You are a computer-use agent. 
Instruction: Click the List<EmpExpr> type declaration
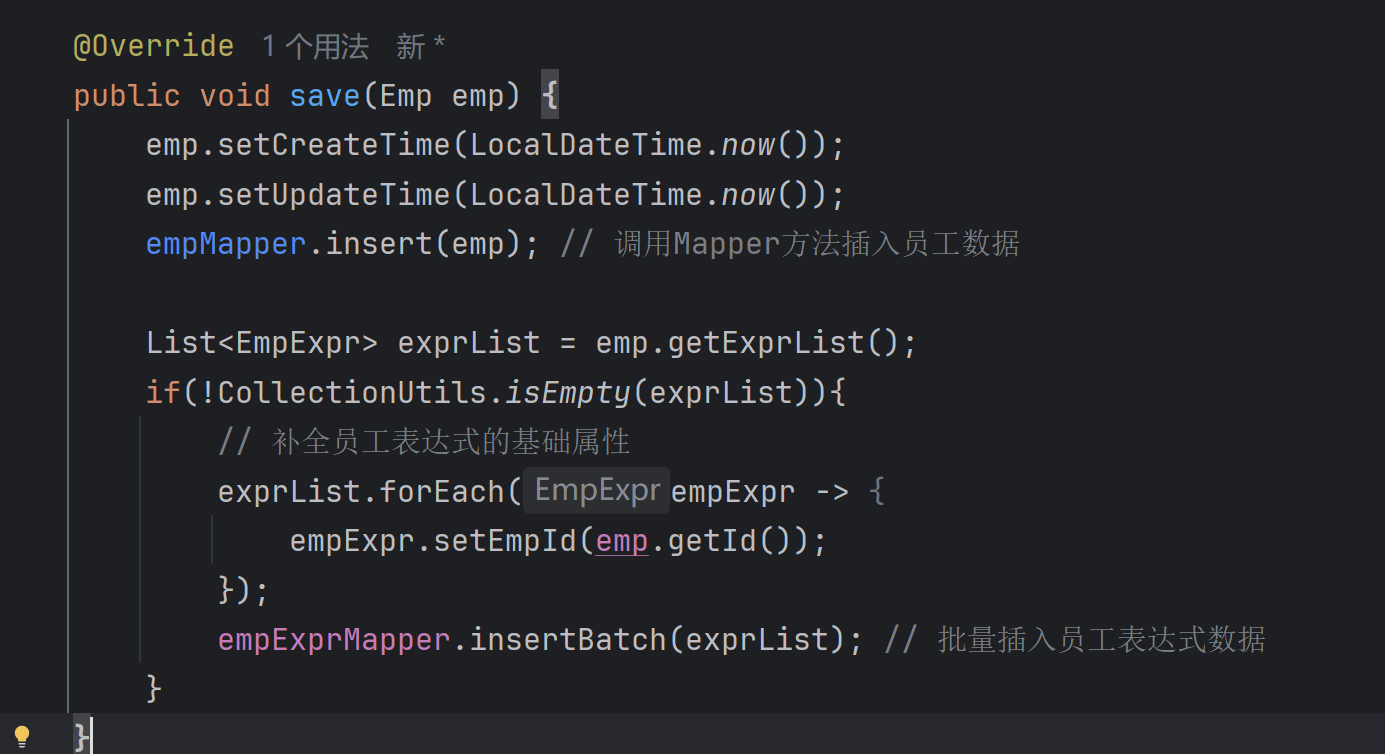[x=262, y=343]
